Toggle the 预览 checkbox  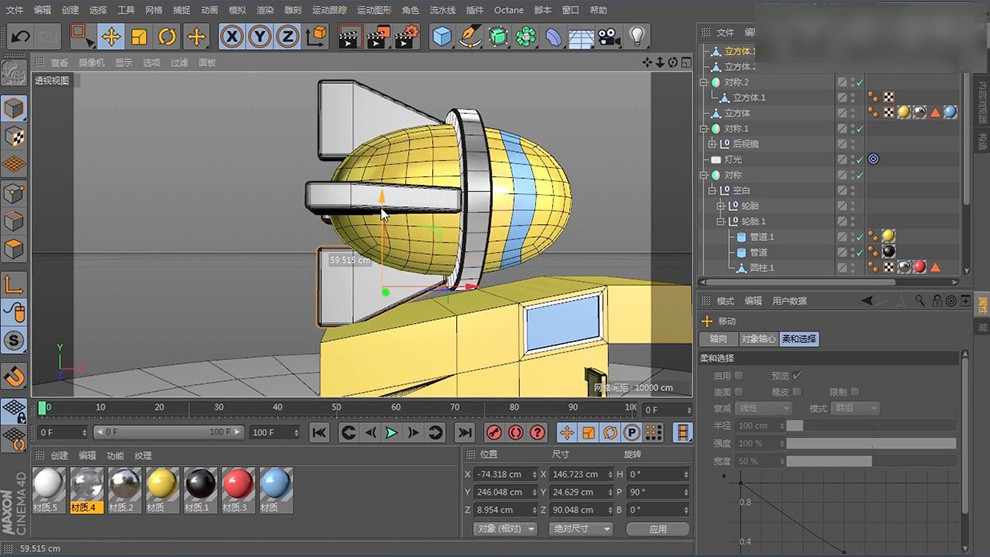click(797, 376)
